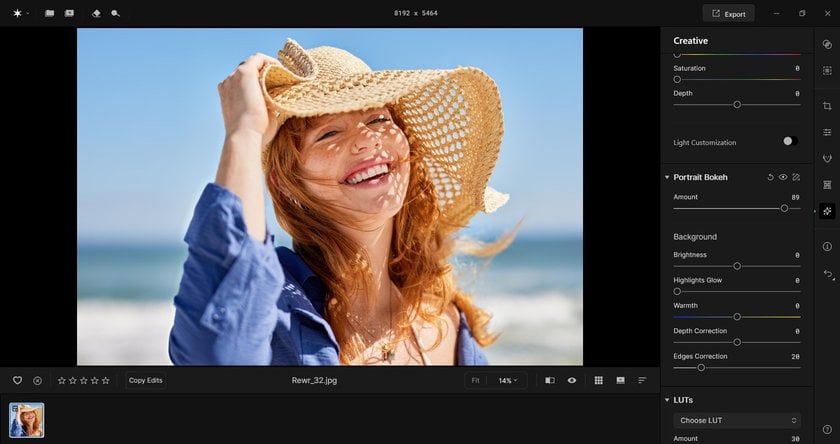Screen dimensions: 840x444
Task: Rate the photo three stars
Action: pyautogui.click(x=84, y=380)
